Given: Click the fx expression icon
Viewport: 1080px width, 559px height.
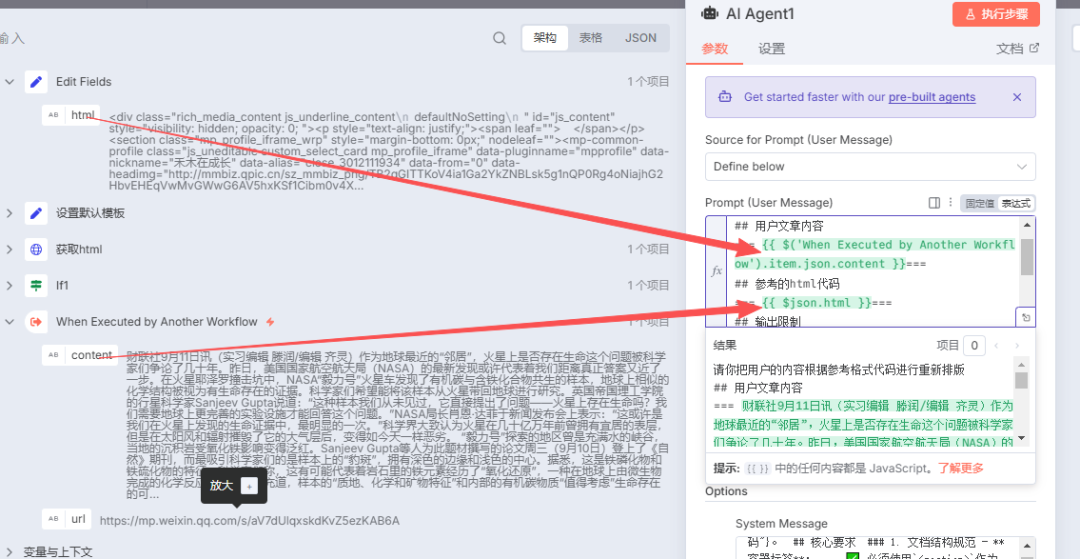Looking at the screenshot, I should point(716,271).
